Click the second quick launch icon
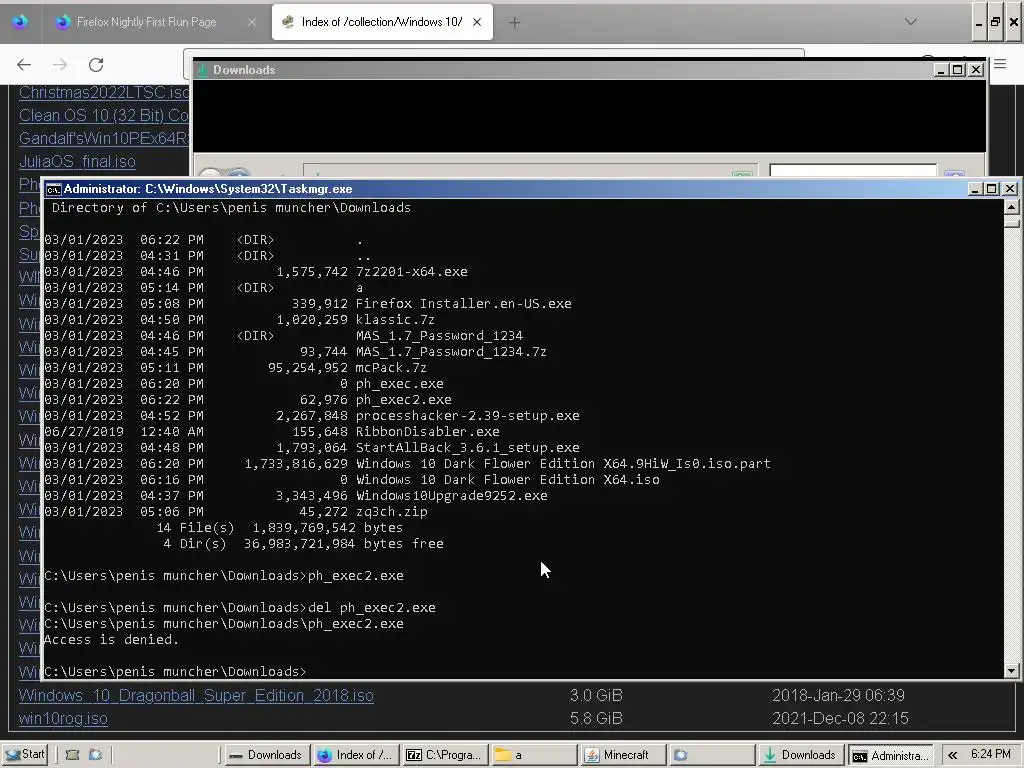This screenshot has width=1024, height=768. (95, 755)
